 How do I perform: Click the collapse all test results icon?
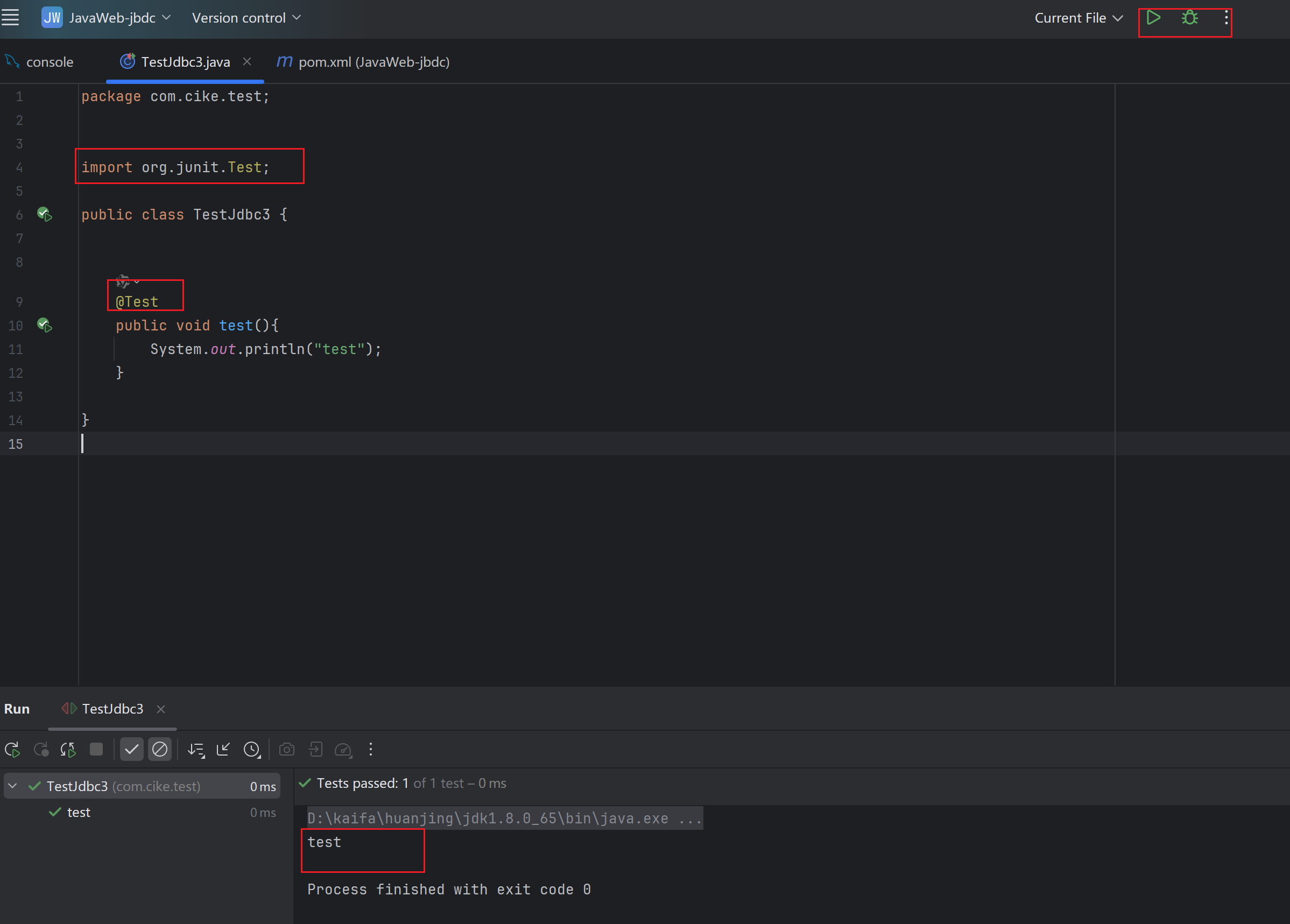click(223, 750)
